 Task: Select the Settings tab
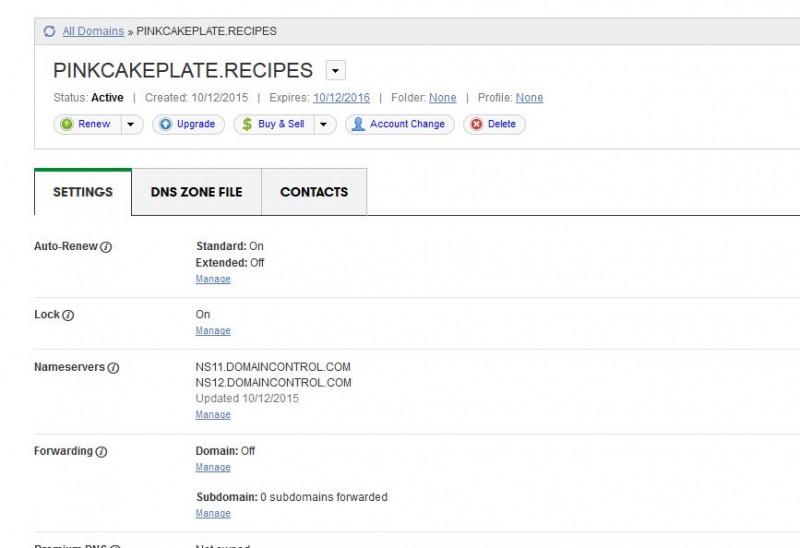83,192
